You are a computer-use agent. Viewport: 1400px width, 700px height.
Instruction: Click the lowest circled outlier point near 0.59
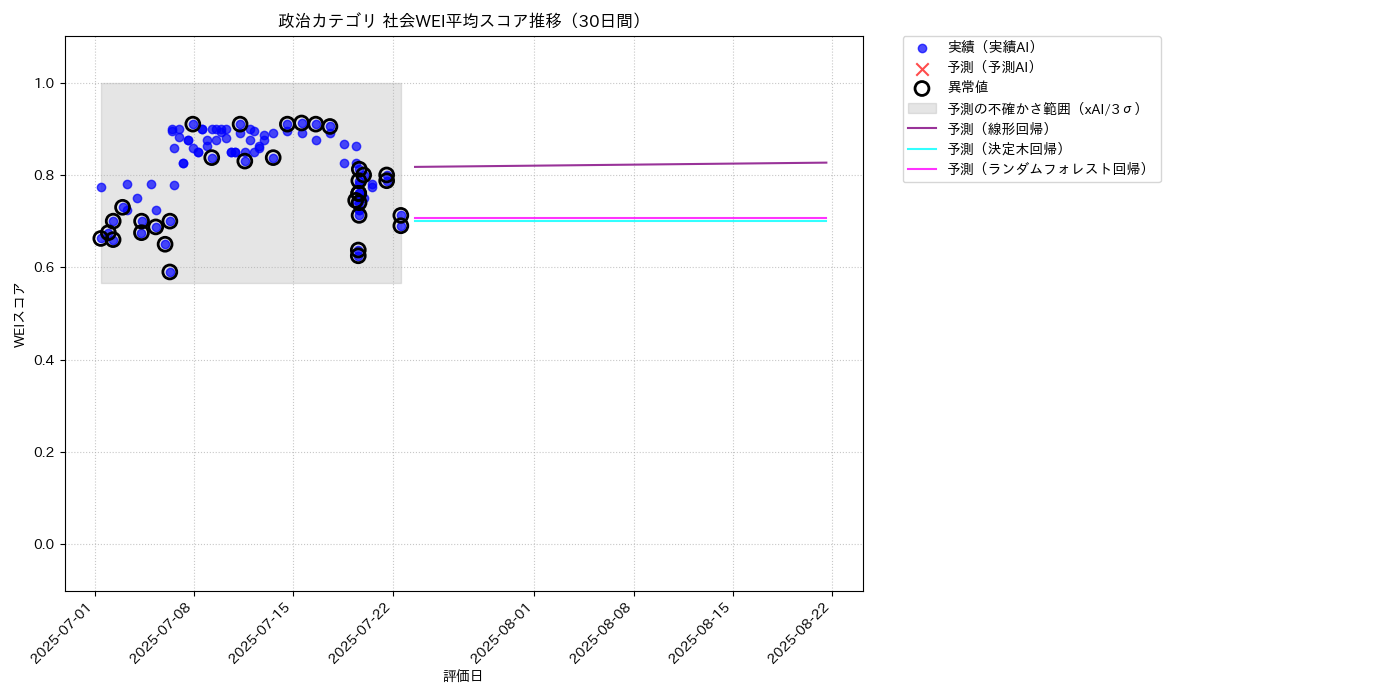[170, 272]
